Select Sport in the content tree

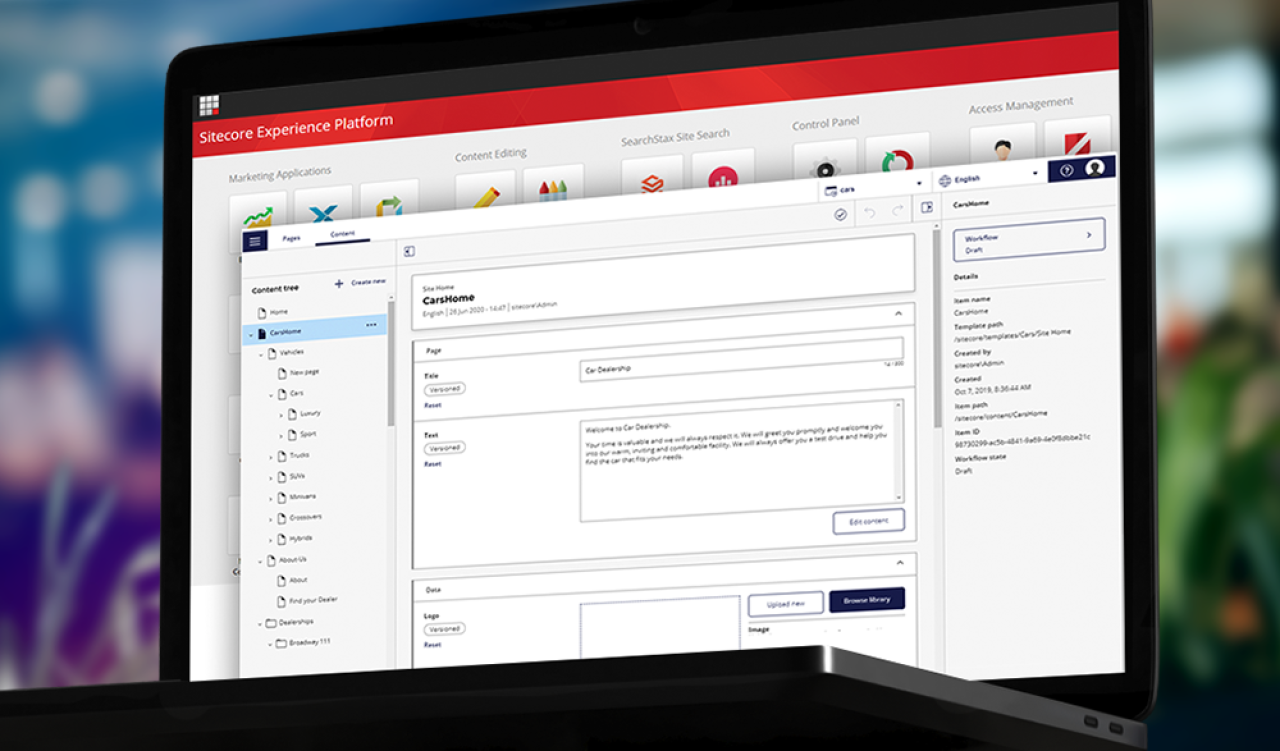pos(308,435)
